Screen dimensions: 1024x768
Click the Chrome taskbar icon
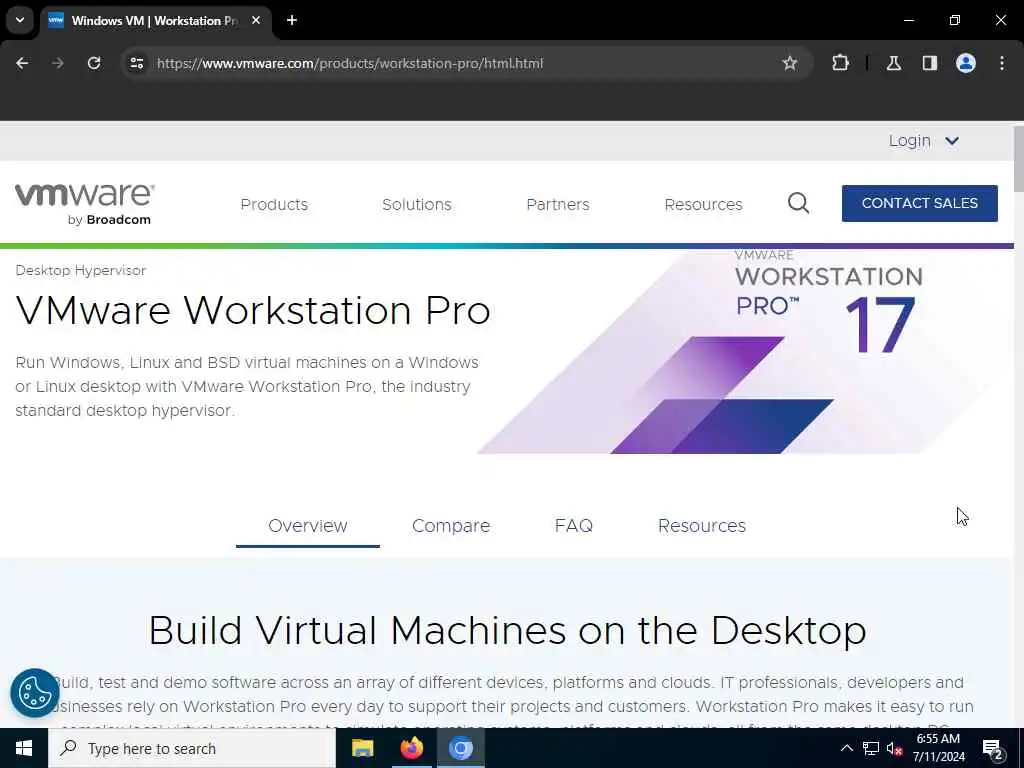460,748
